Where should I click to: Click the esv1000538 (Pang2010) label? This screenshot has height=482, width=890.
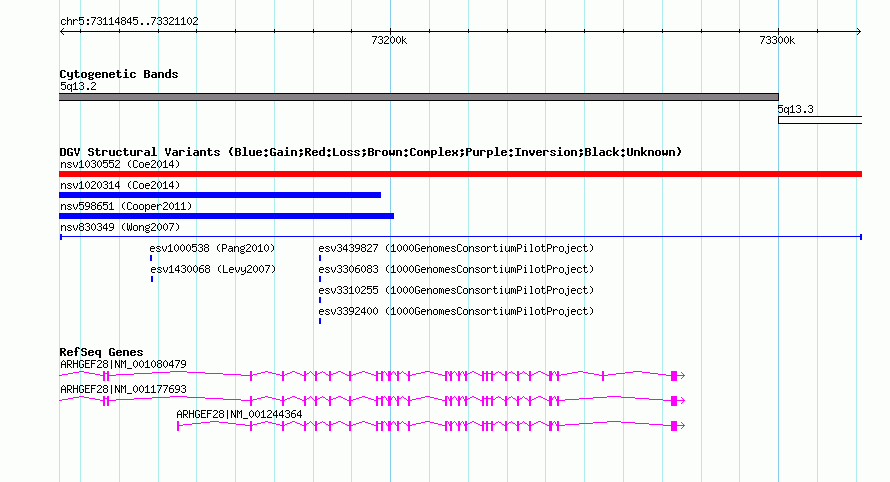[x=212, y=248]
